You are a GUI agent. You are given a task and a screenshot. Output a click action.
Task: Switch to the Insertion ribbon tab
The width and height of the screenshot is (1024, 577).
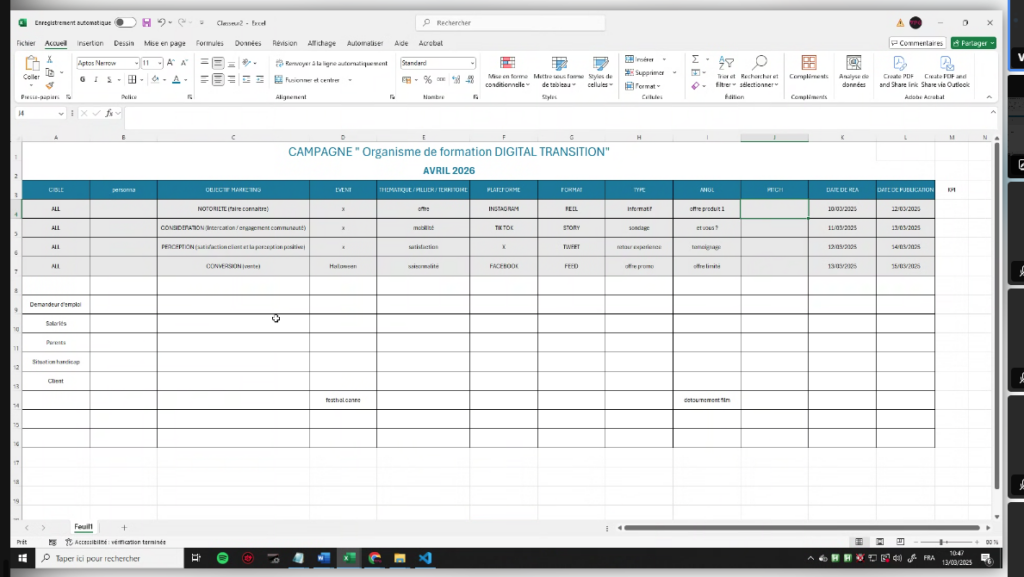tap(90, 43)
